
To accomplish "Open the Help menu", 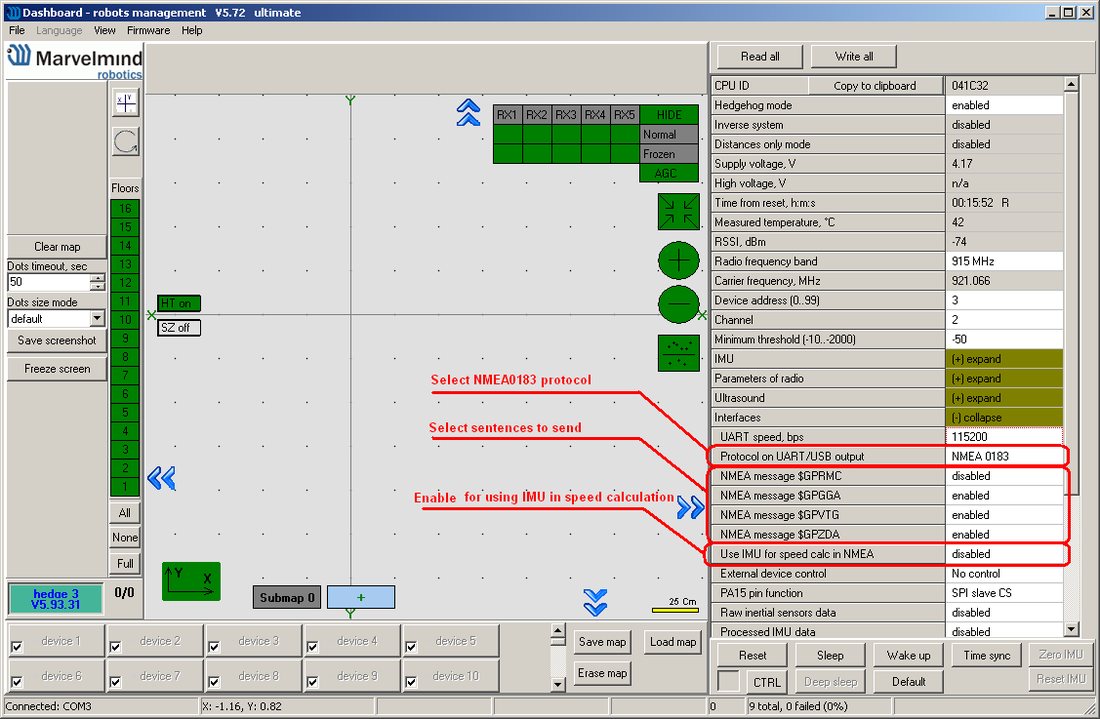I will [x=192, y=30].
